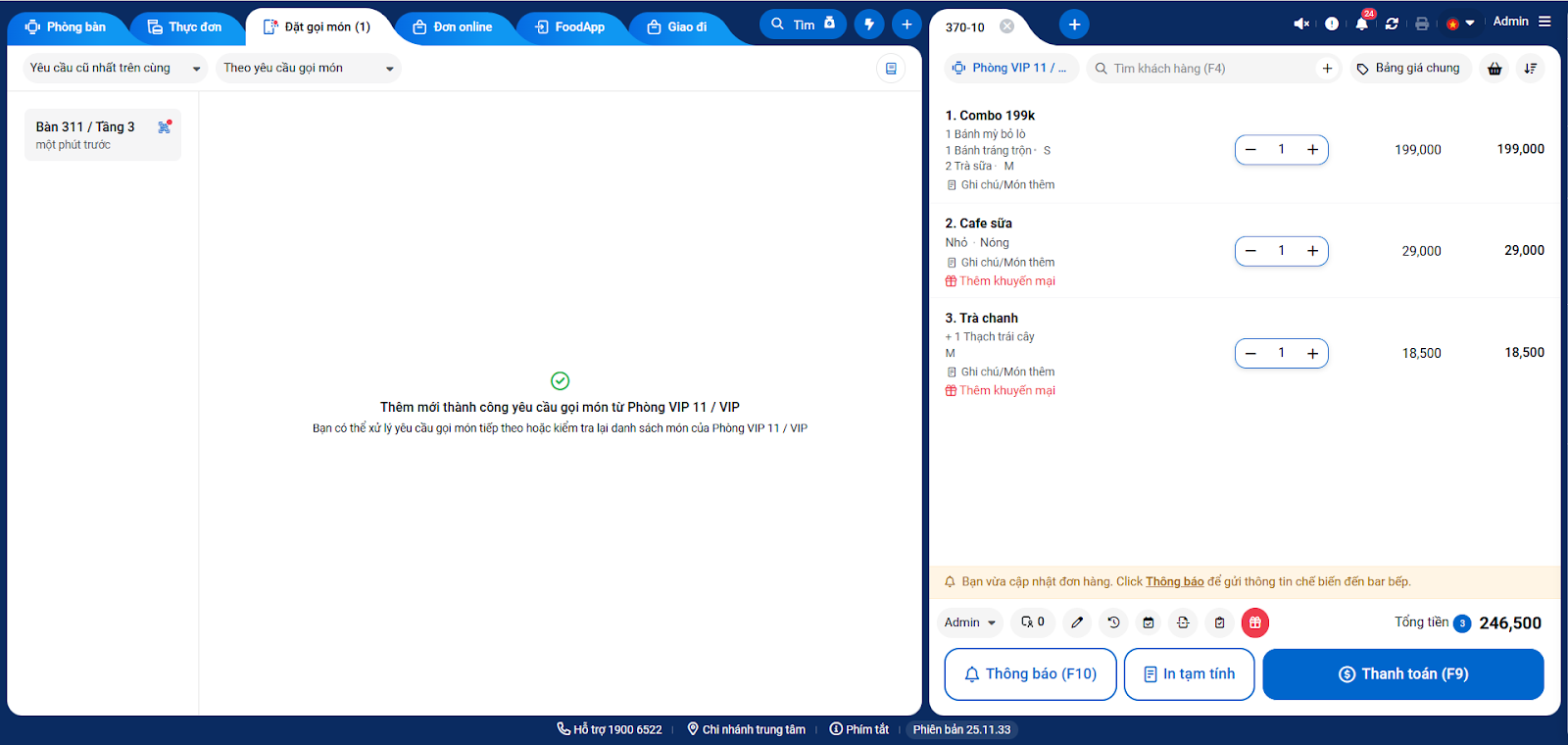Click Hỗ trợ 1900 6522 in the footer

pos(610,729)
